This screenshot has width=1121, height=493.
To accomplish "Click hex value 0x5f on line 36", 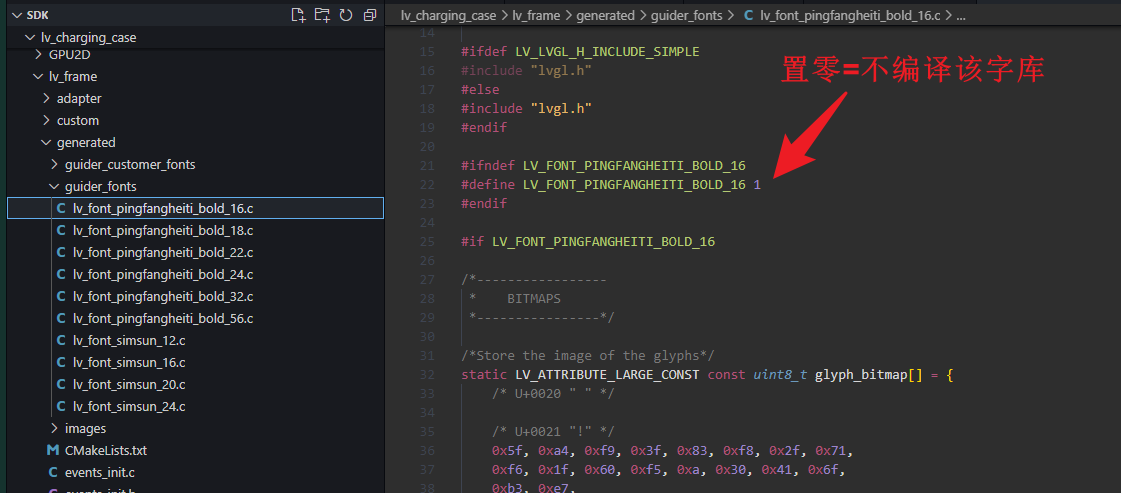I will tap(507, 451).
